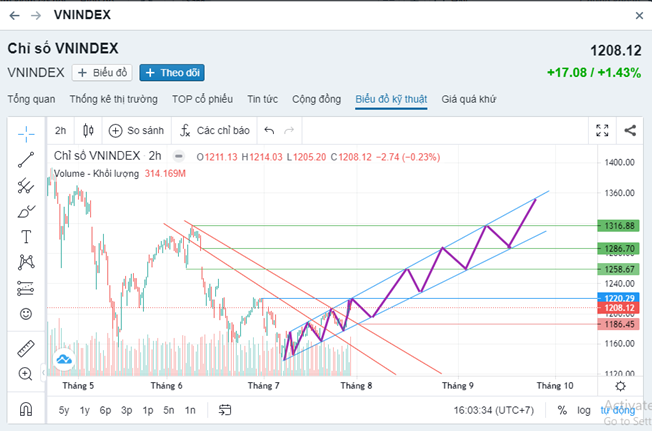Select the brush drawing tool
The image size is (652, 431).
coord(26,211)
